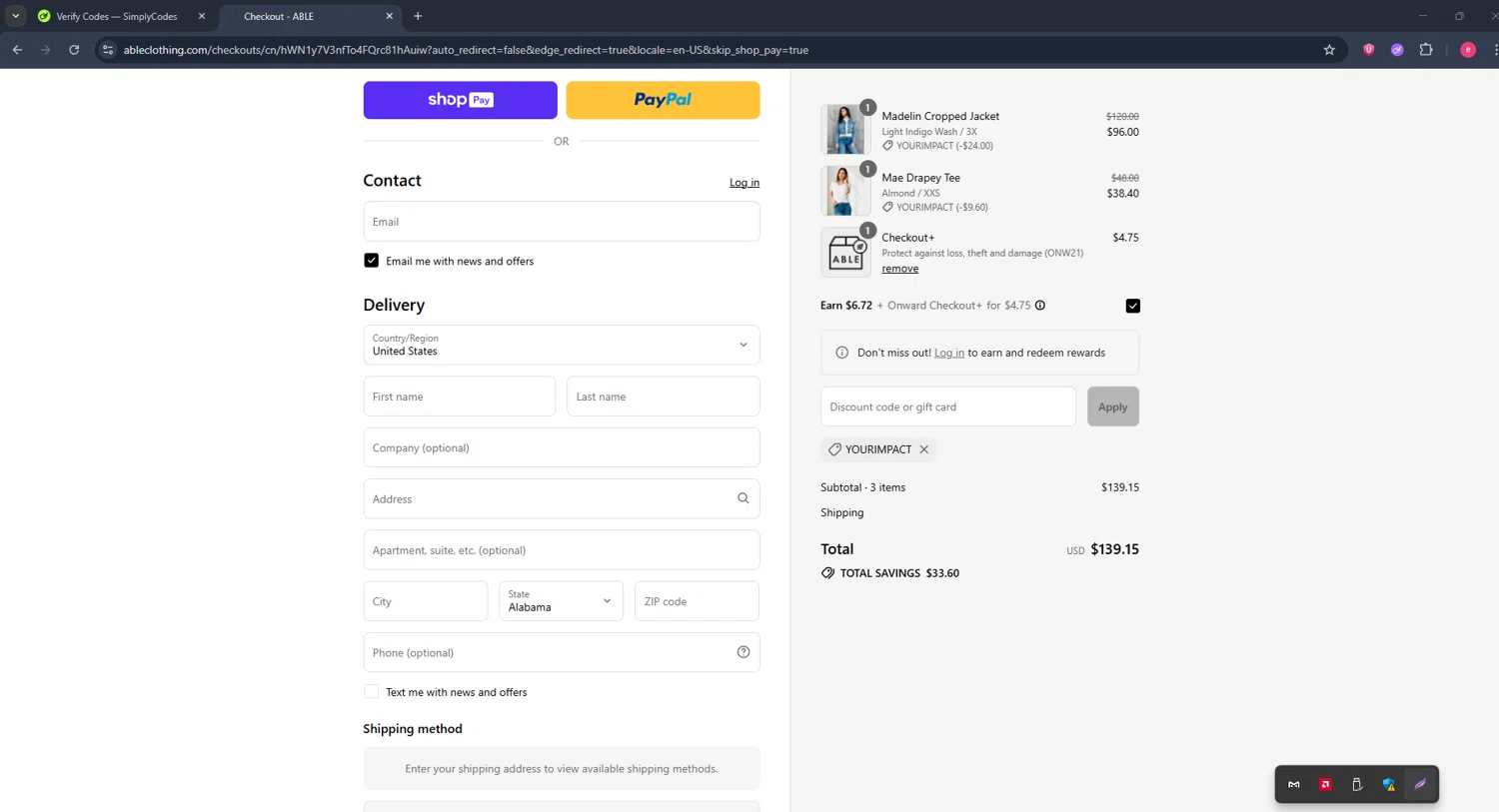
Task: Click the $139.15 total amount
Action: [1114, 549]
